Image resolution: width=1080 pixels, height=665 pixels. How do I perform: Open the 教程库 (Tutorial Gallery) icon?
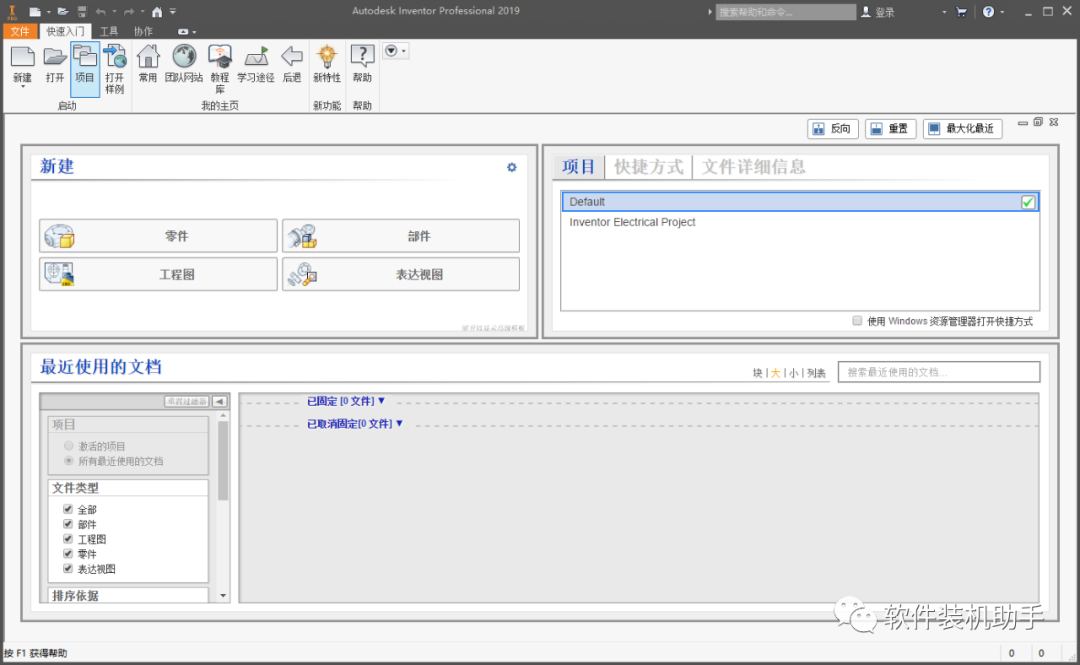coord(220,57)
